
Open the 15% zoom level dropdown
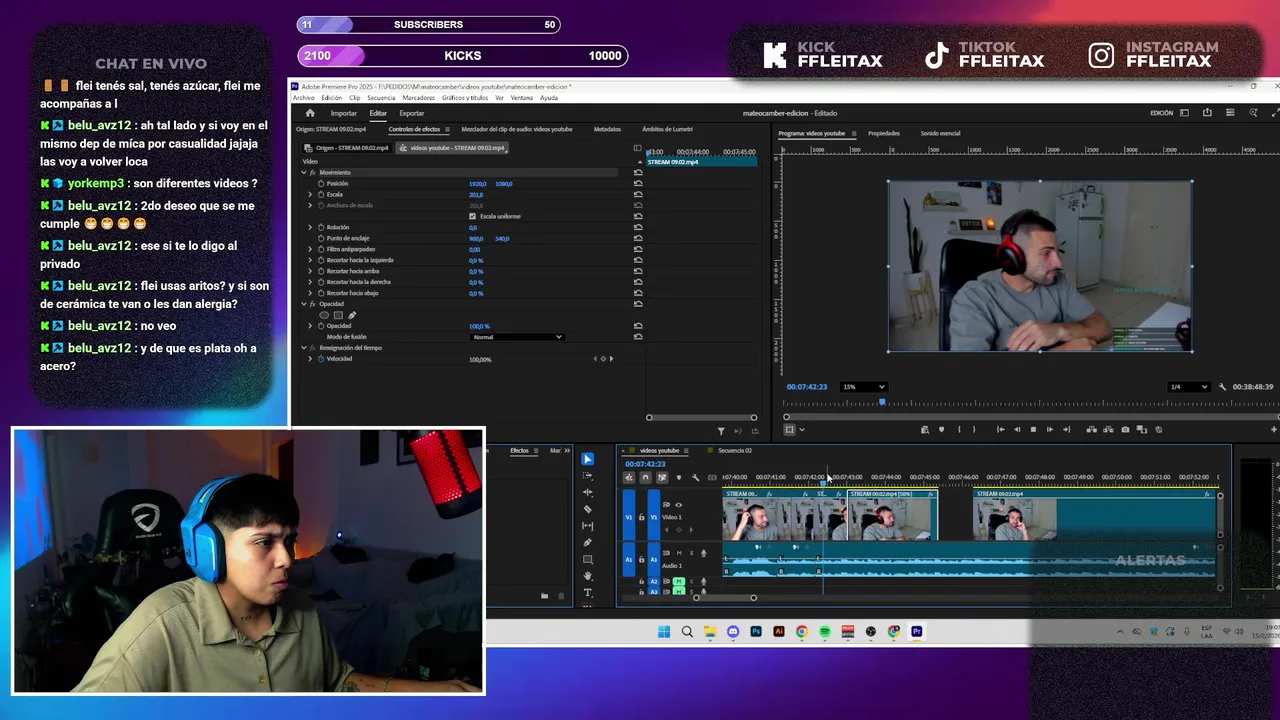click(x=863, y=387)
